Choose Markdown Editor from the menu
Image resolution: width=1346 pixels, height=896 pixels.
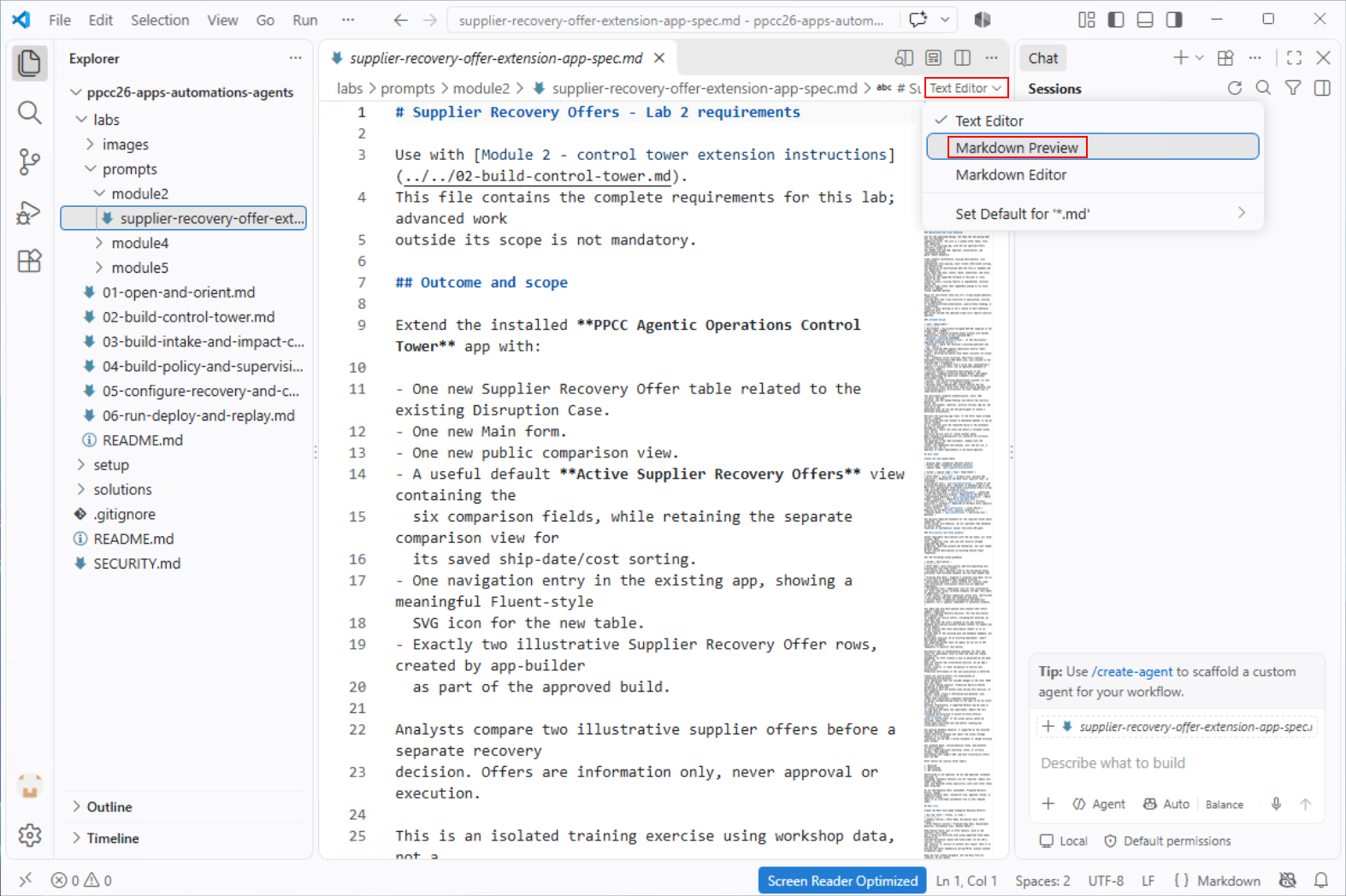pos(1092,174)
